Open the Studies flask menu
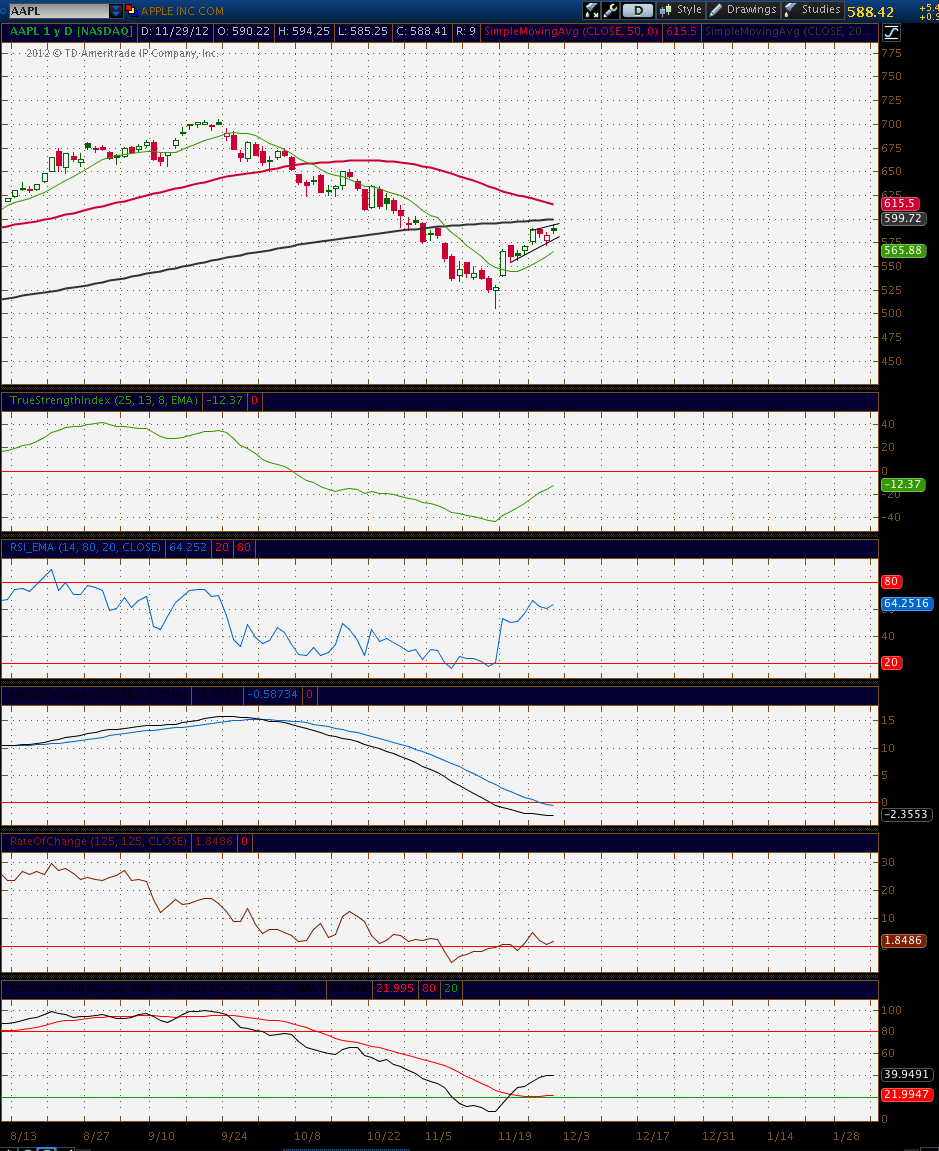 pyautogui.click(x=812, y=10)
